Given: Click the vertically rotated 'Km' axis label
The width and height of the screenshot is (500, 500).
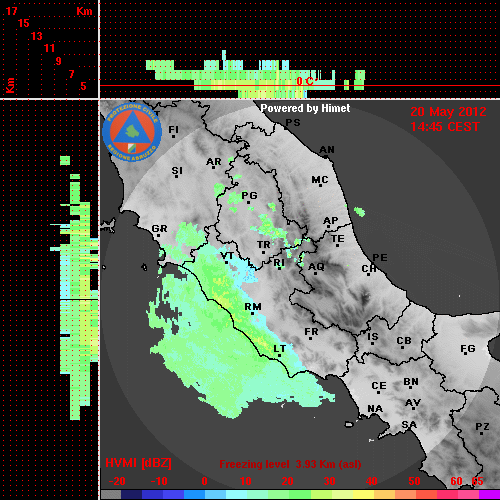Looking at the screenshot, I should click(10, 85).
